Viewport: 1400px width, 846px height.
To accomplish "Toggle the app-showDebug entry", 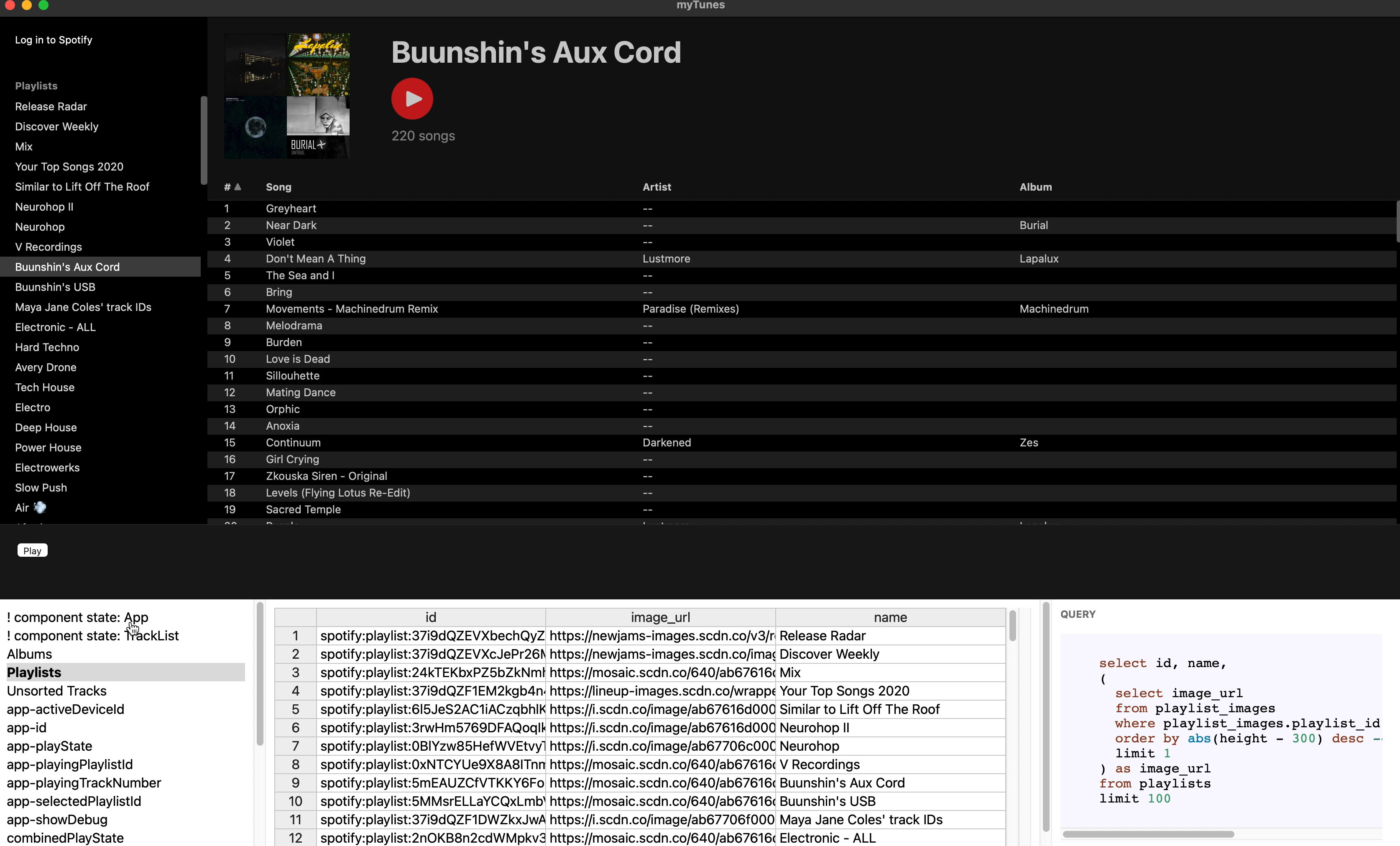I will [x=57, y=819].
